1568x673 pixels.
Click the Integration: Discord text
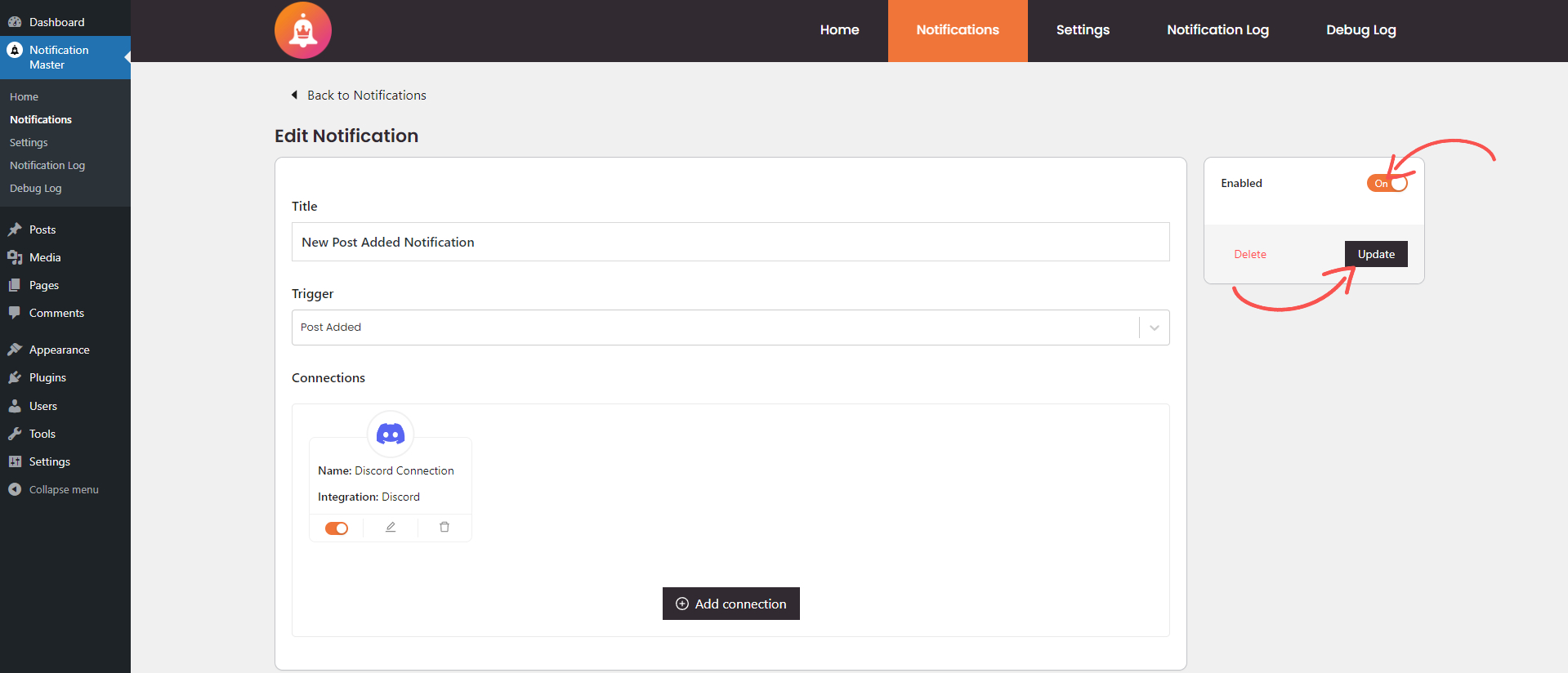(369, 497)
